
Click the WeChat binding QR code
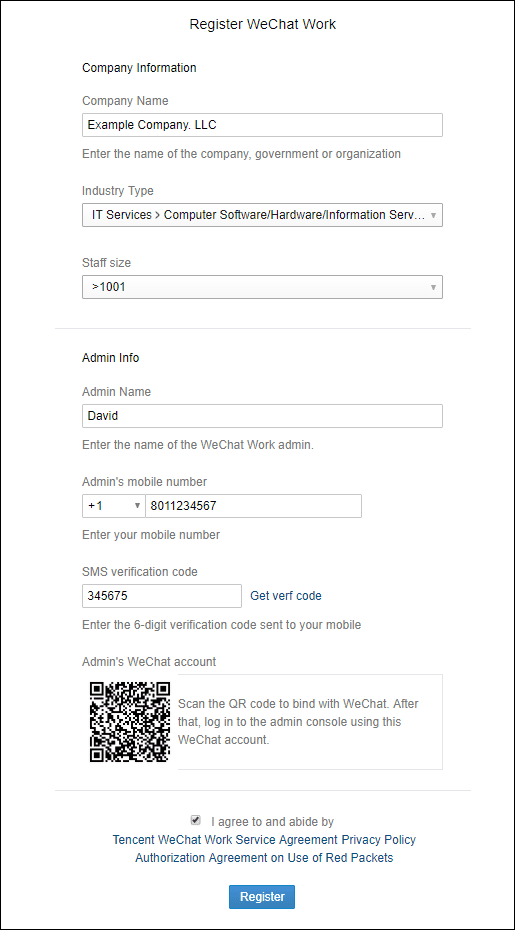[x=130, y=722]
